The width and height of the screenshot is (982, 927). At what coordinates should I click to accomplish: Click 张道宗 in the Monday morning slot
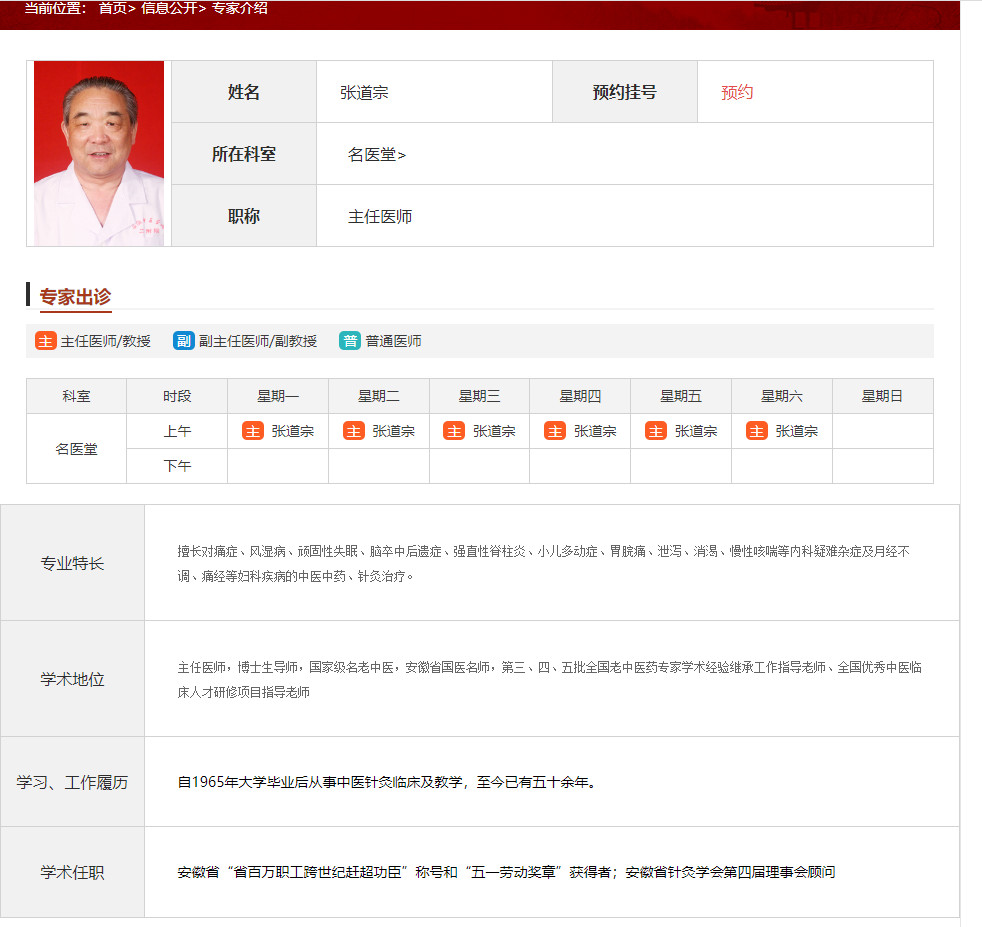[292, 431]
